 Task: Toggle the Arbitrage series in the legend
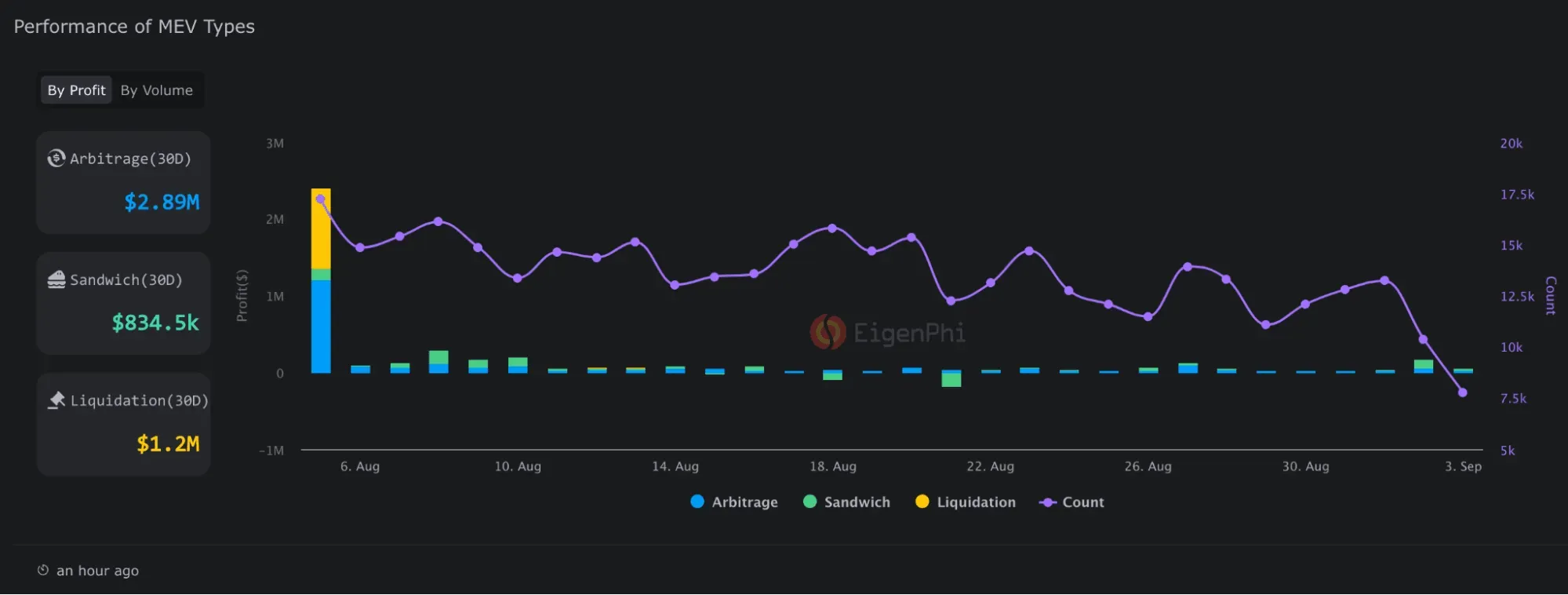pos(734,502)
